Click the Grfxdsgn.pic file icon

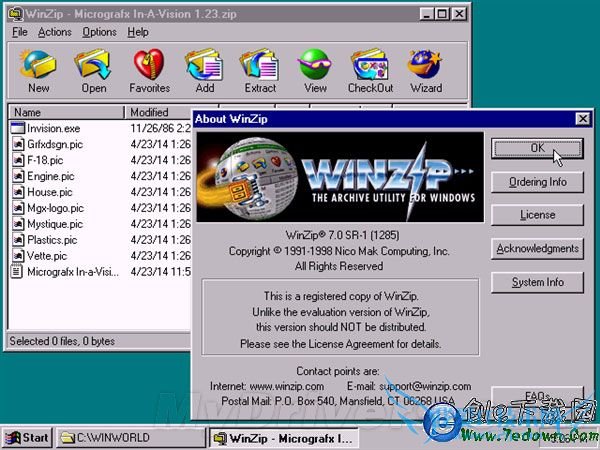pyautogui.click(x=17, y=144)
